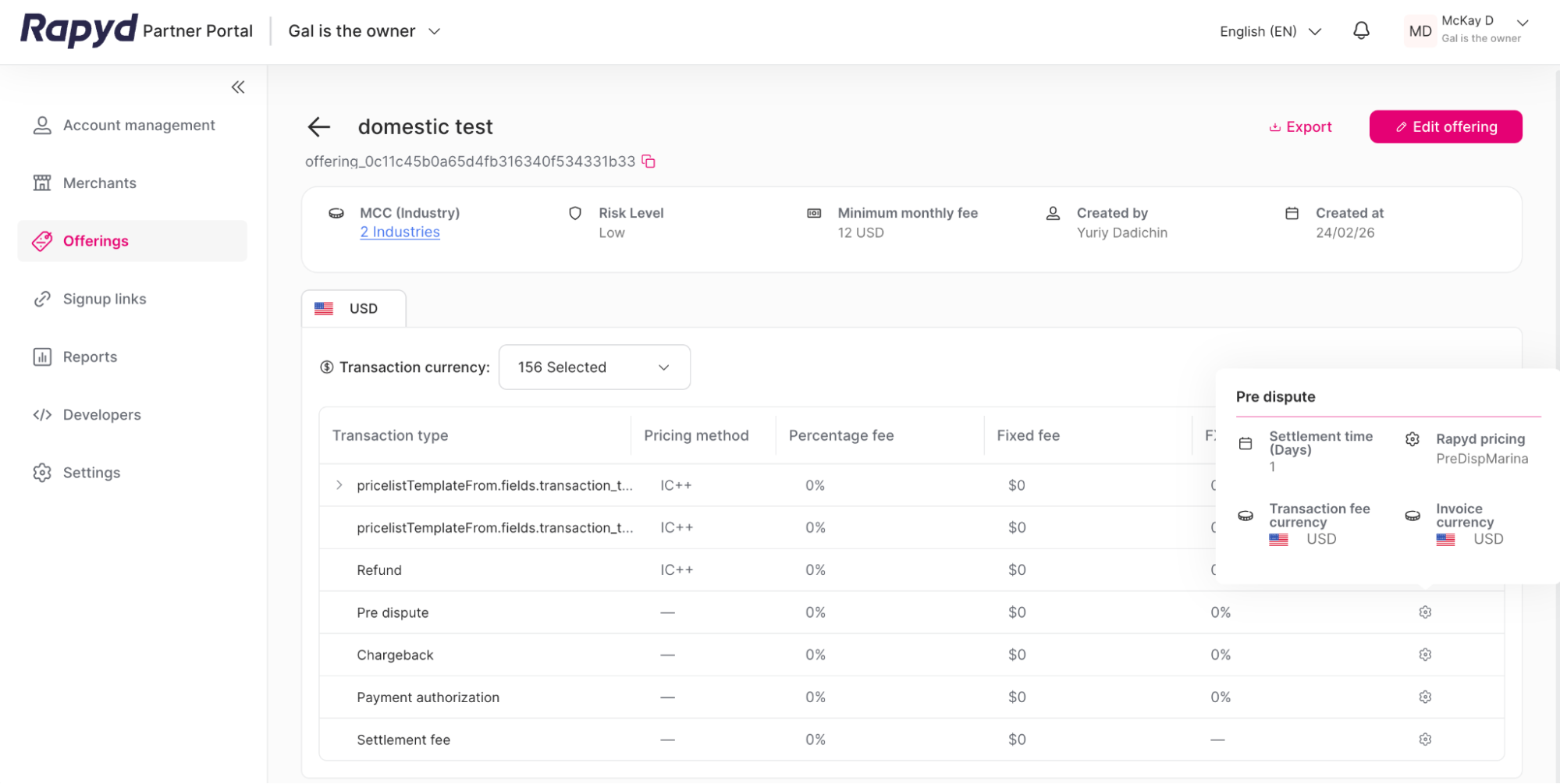This screenshot has height=784, width=1560.
Task: Open the Developers section
Action: [x=101, y=414]
